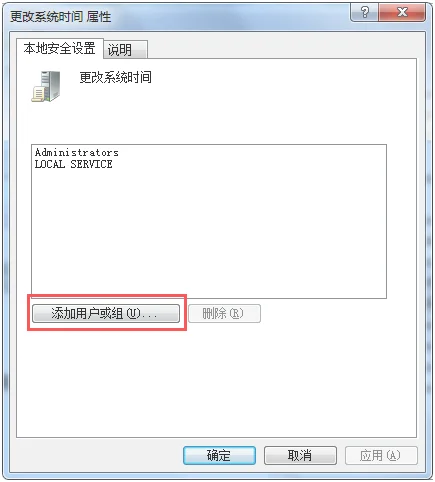This screenshot has width=435, height=482.
Task: Click the disabled 应用(A) button
Action: click(381, 455)
